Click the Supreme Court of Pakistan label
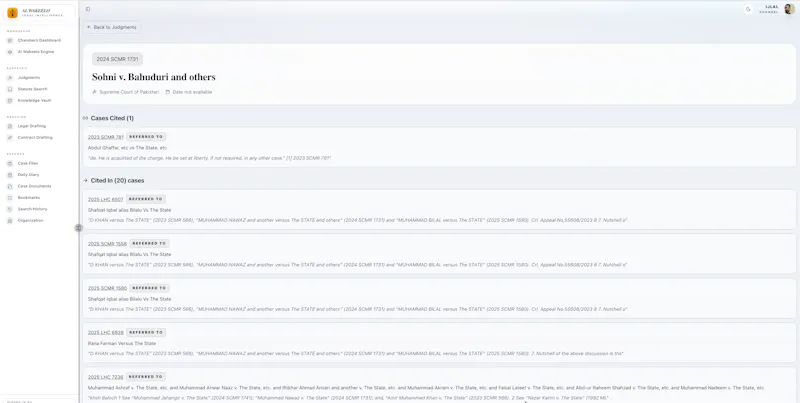Viewport: 800px width, 403px height. tap(129, 92)
